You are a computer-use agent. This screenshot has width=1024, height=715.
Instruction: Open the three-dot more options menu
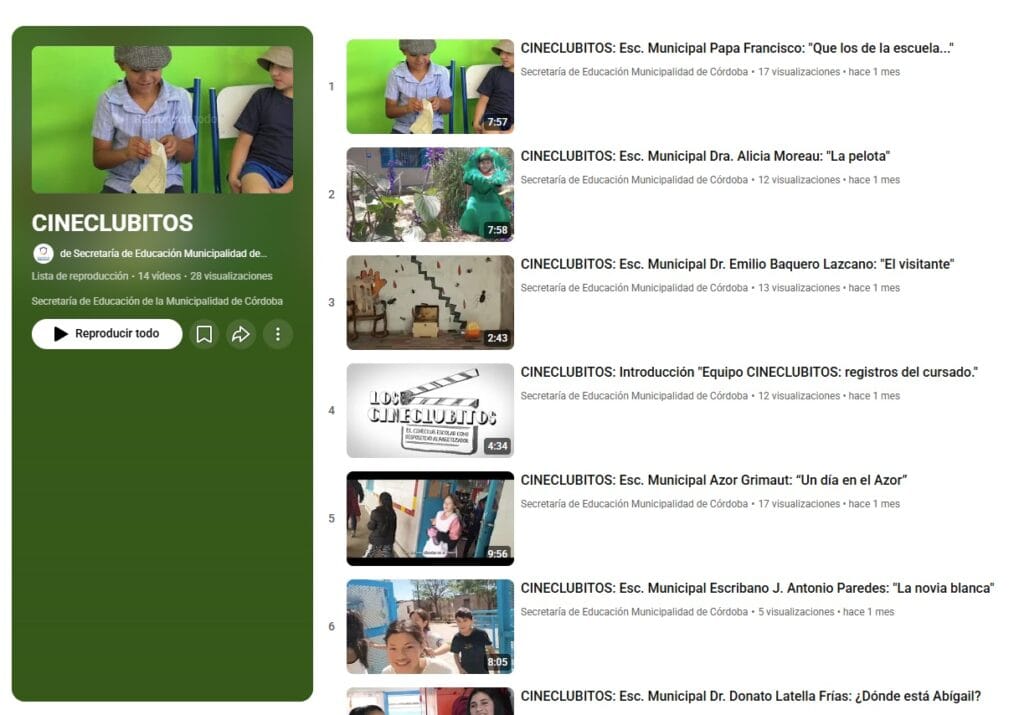pyautogui.click(x=278, y=334)
